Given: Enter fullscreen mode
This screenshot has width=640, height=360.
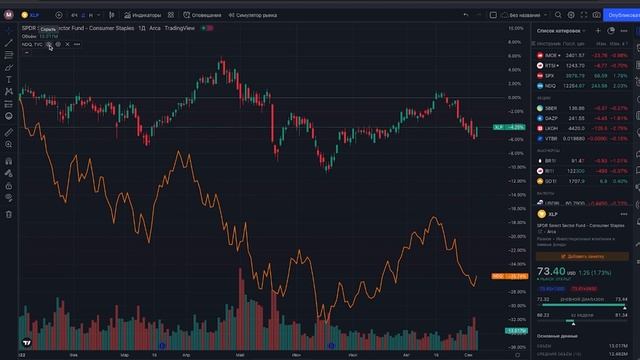Looking at the screenshot, I should [584, 15].
